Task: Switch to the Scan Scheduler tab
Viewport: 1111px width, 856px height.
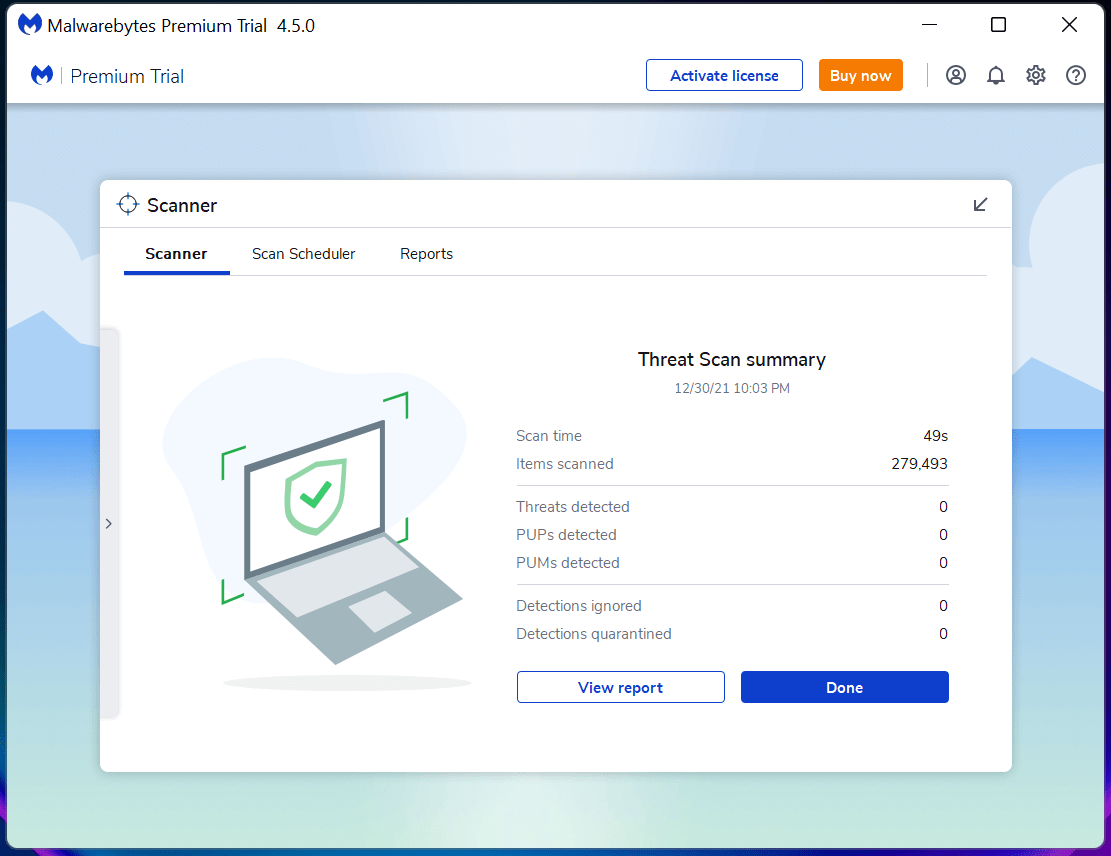Action: click(x=303, y=254)
